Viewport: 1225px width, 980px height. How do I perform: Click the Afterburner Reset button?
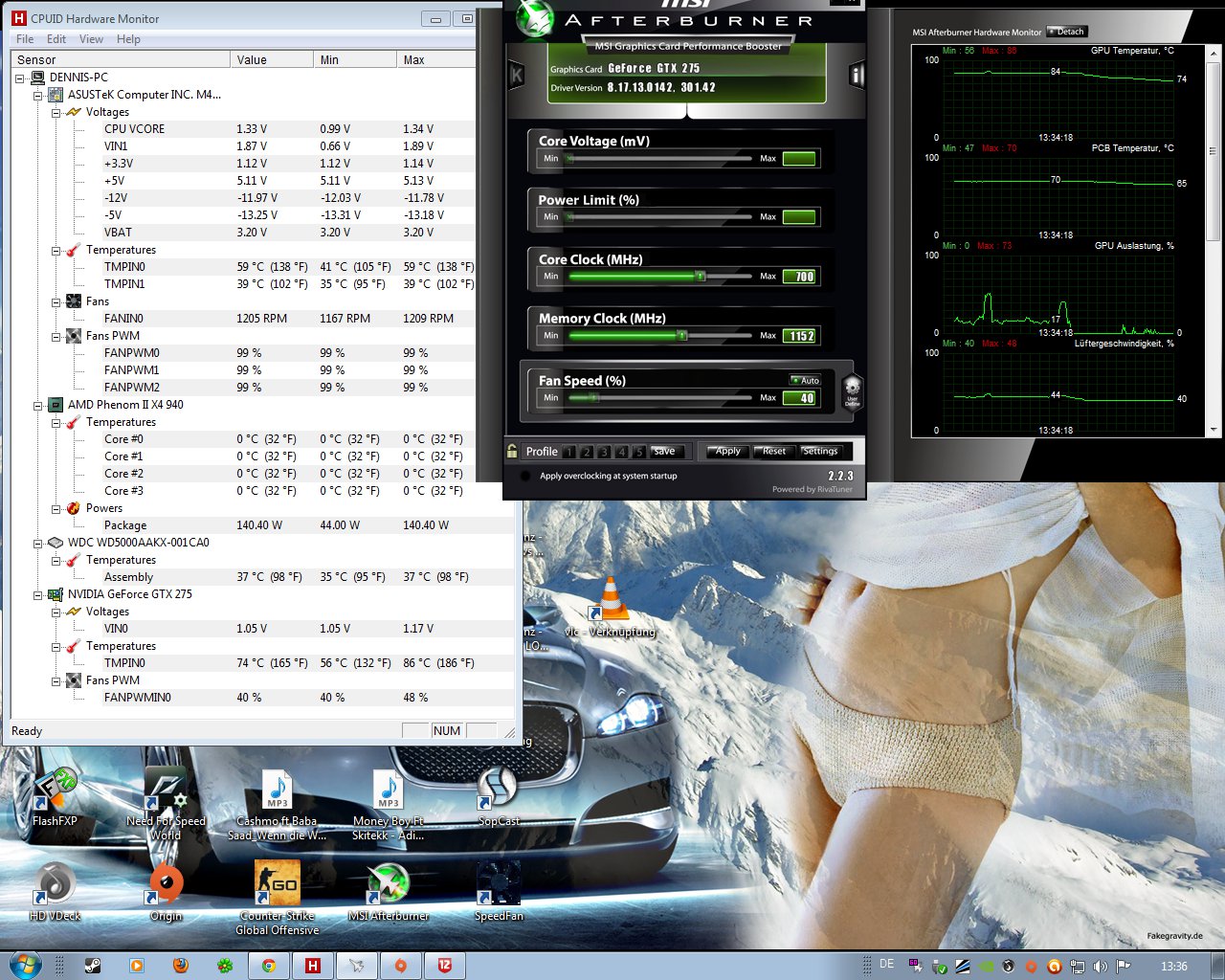[x=773, y=451]
